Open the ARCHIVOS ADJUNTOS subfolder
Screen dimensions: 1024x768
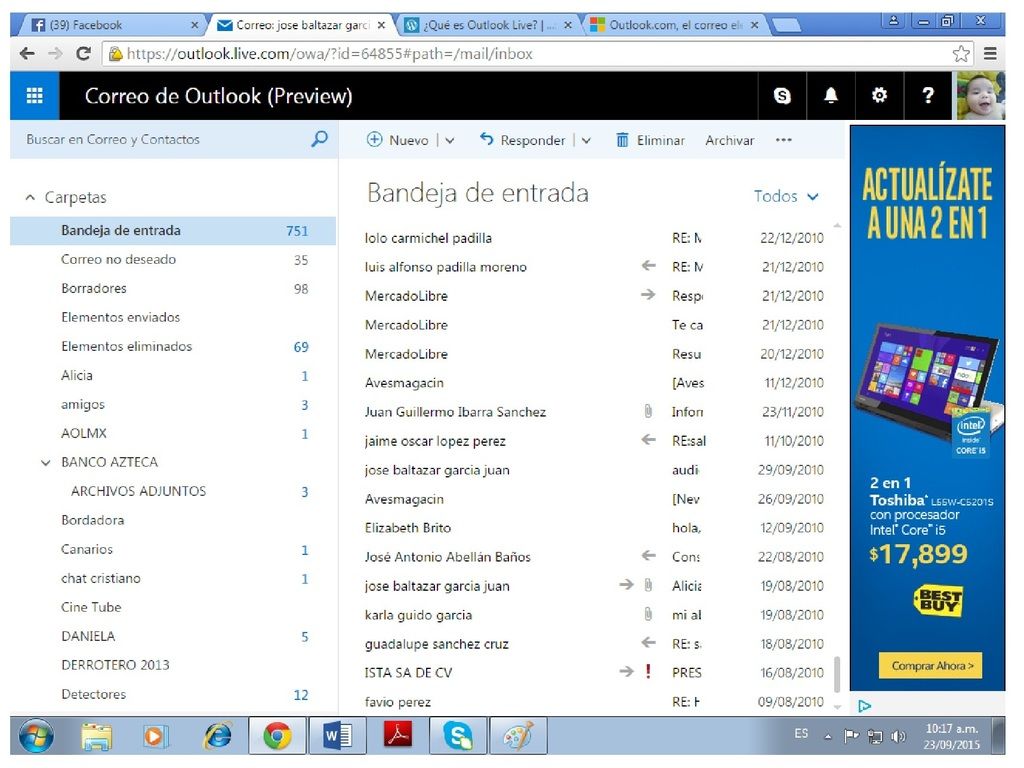click(173, 491)
